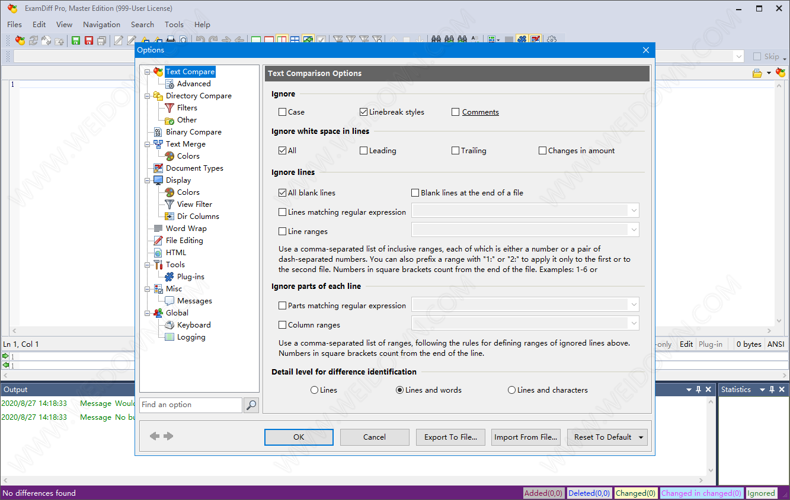Click the View Filter funnel icon

169,204
